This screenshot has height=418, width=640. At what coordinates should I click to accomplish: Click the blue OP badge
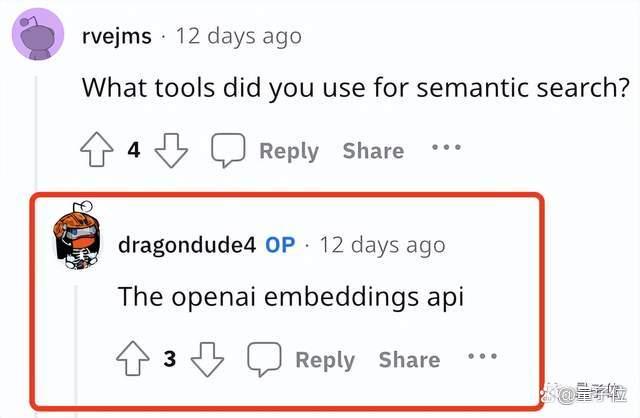click(280, 245)
